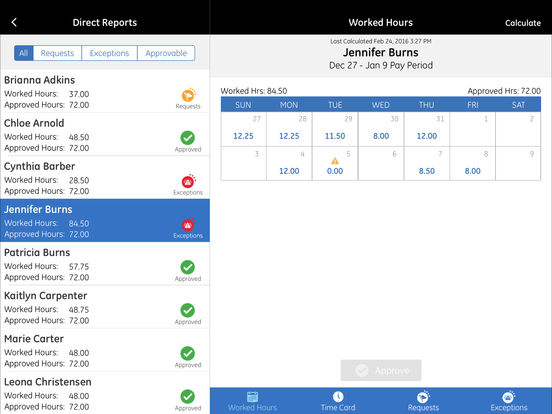Image resolution: width=552 pixels, height=414 pixels.
Task: Open Tuesday 29 cell showing 11.50
Action: pos(335,129)
